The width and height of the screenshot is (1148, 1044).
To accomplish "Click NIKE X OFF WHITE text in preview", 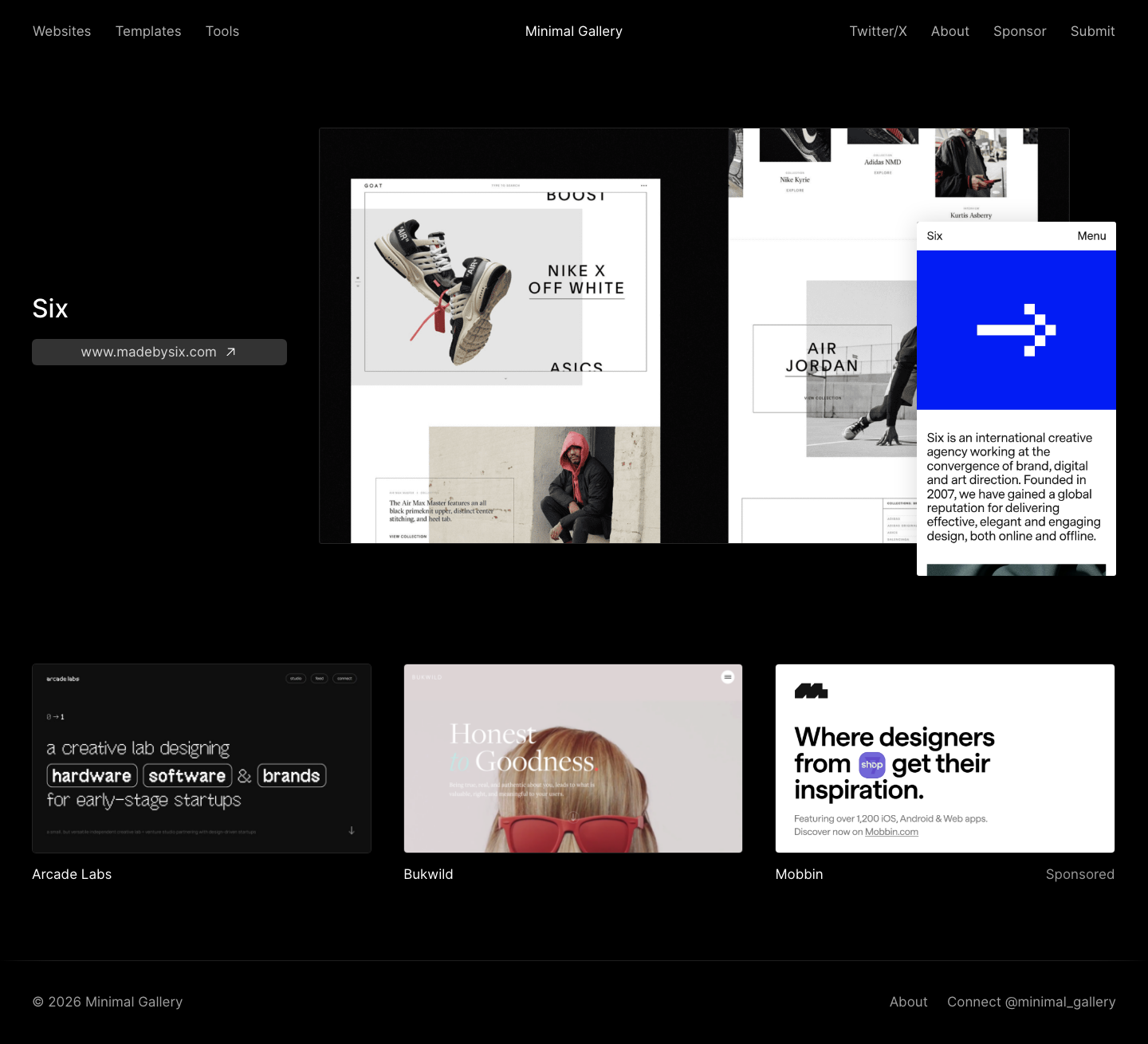I will click(x=576, y=280).
